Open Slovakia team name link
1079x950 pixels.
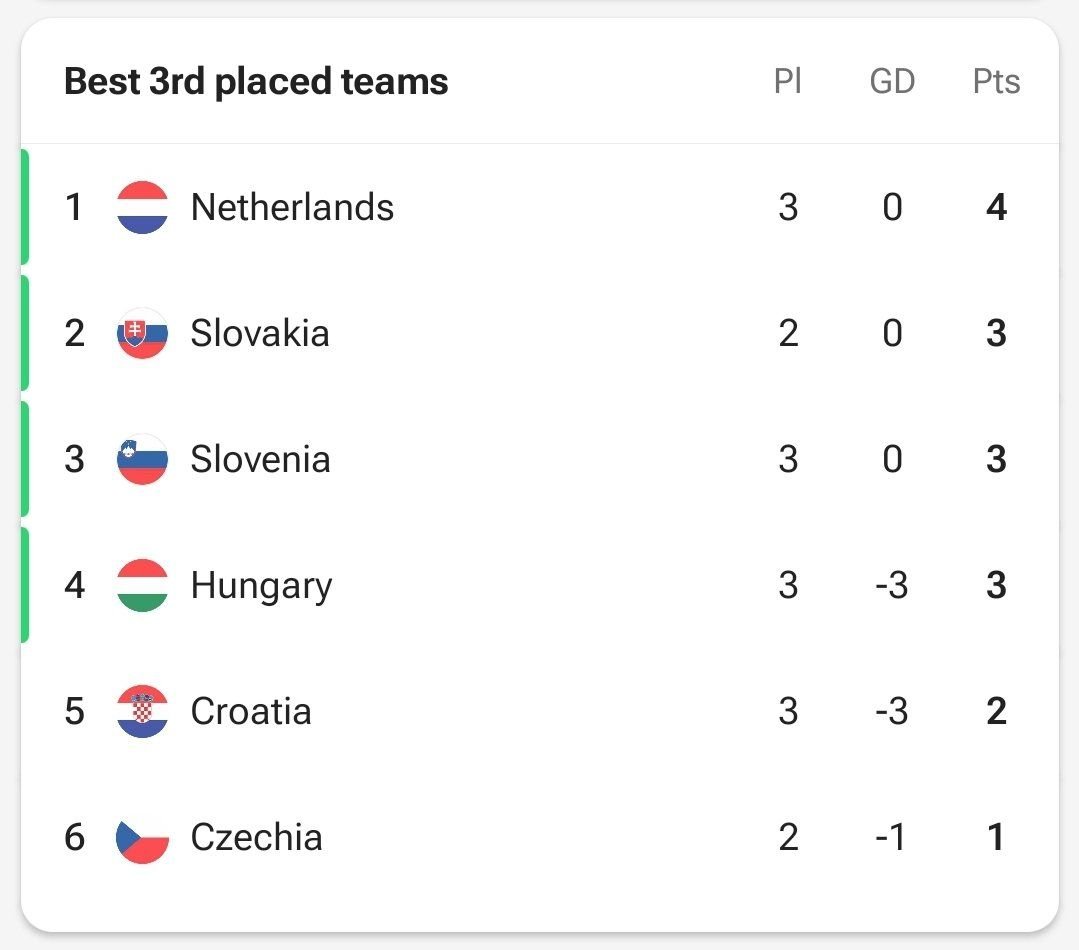260,334
